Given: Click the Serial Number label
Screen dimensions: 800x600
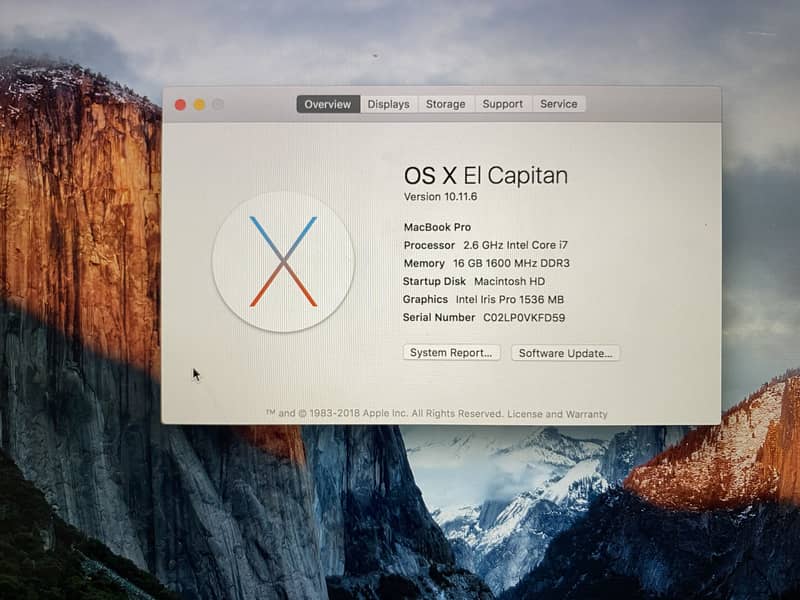Looking at the screenshot, I should point(439,317).
